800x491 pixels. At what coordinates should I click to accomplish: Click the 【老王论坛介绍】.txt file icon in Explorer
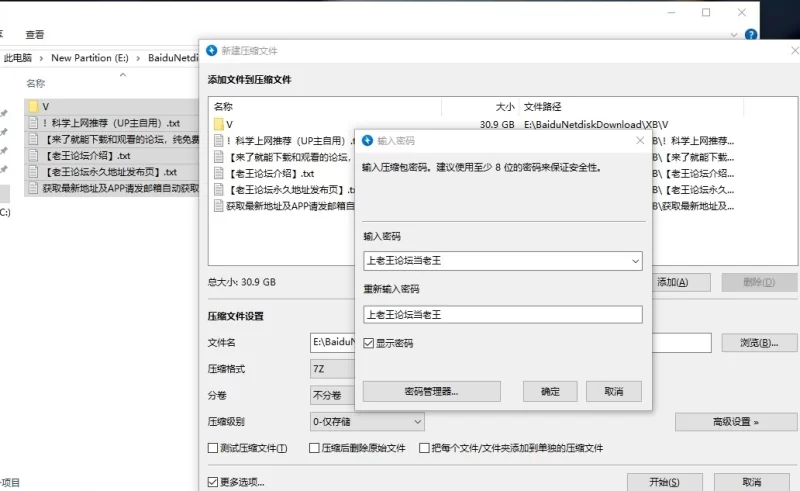click(x=33, y=156)
